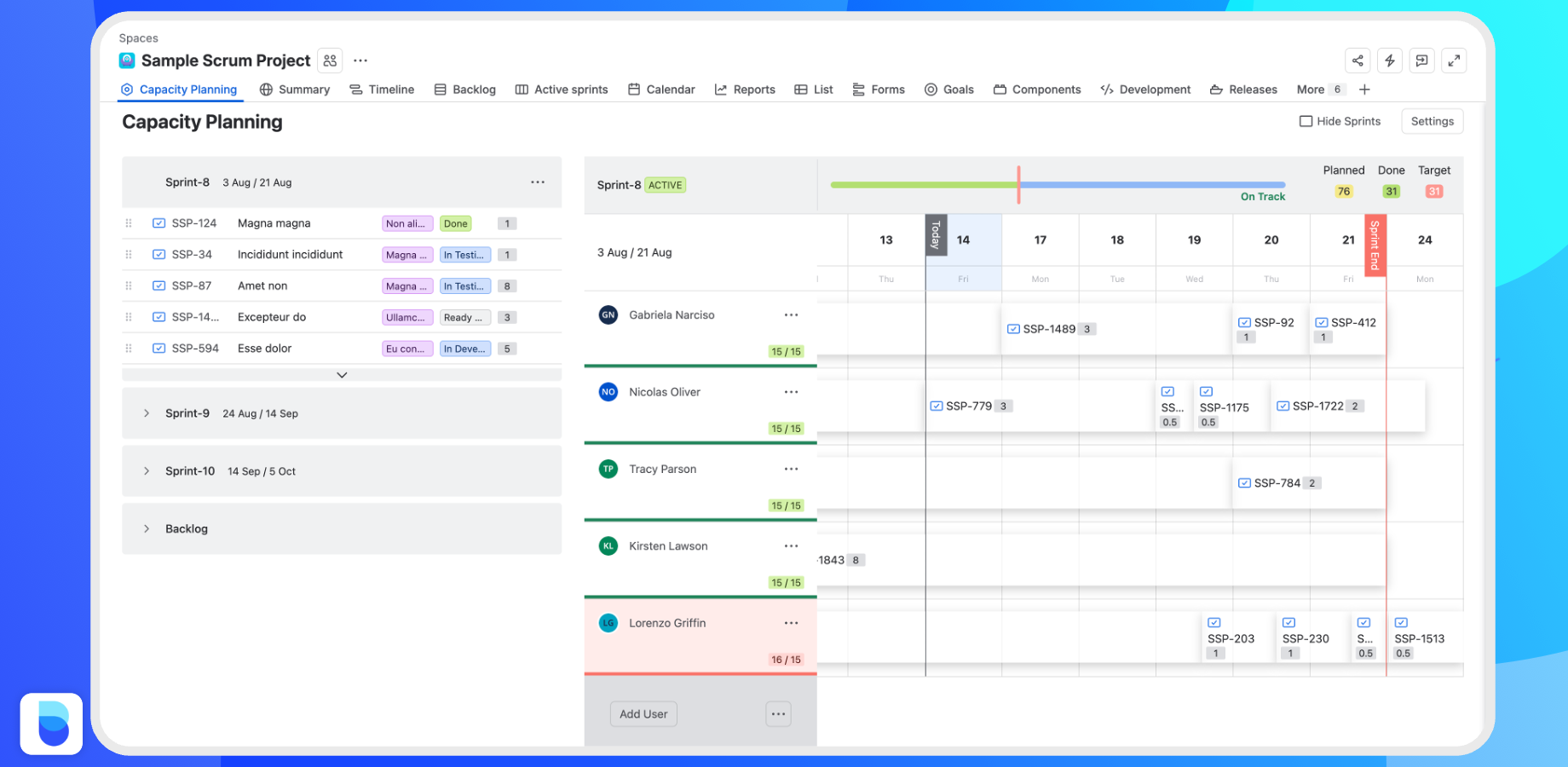1568x767 pixels.
Task: Click the On Track status text
Action: [x=1263, y=197]
